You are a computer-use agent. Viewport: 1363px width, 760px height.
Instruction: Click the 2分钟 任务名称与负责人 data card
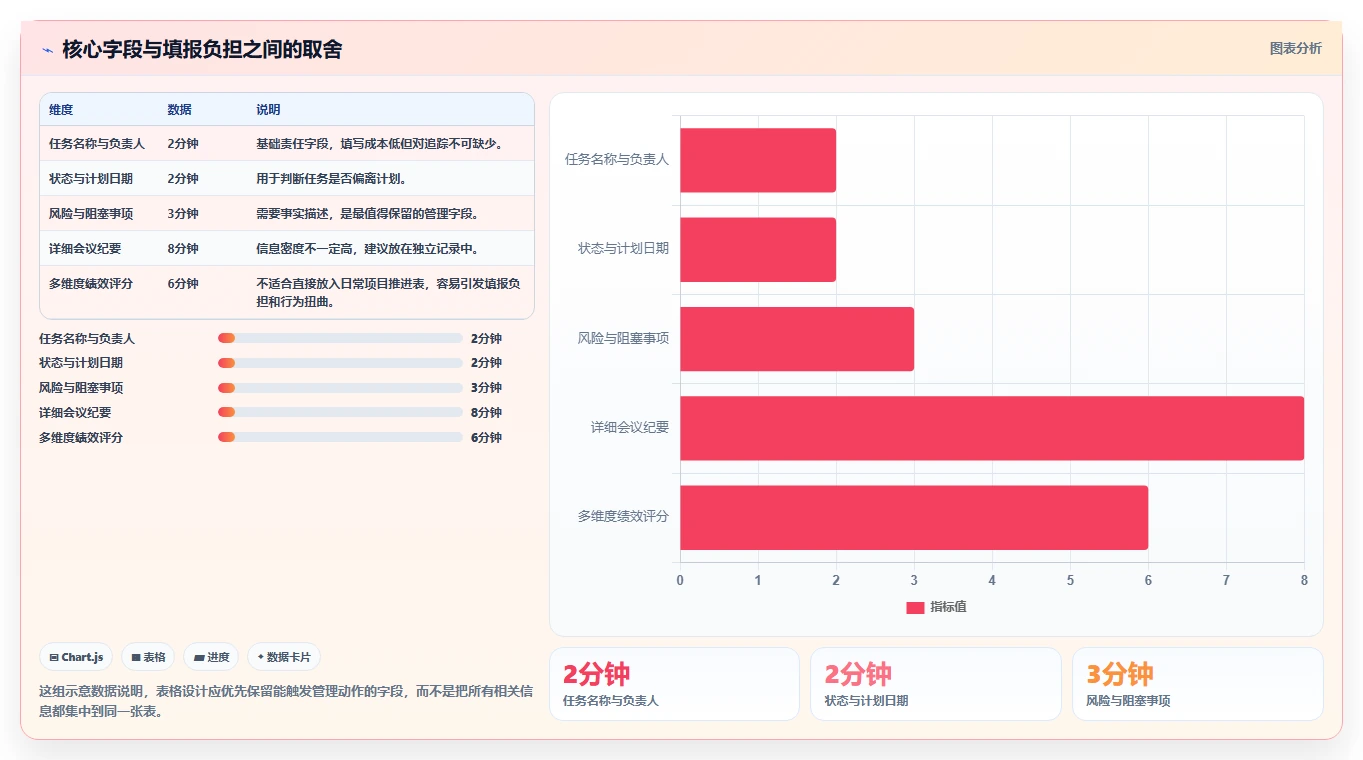tap(674, 684)
